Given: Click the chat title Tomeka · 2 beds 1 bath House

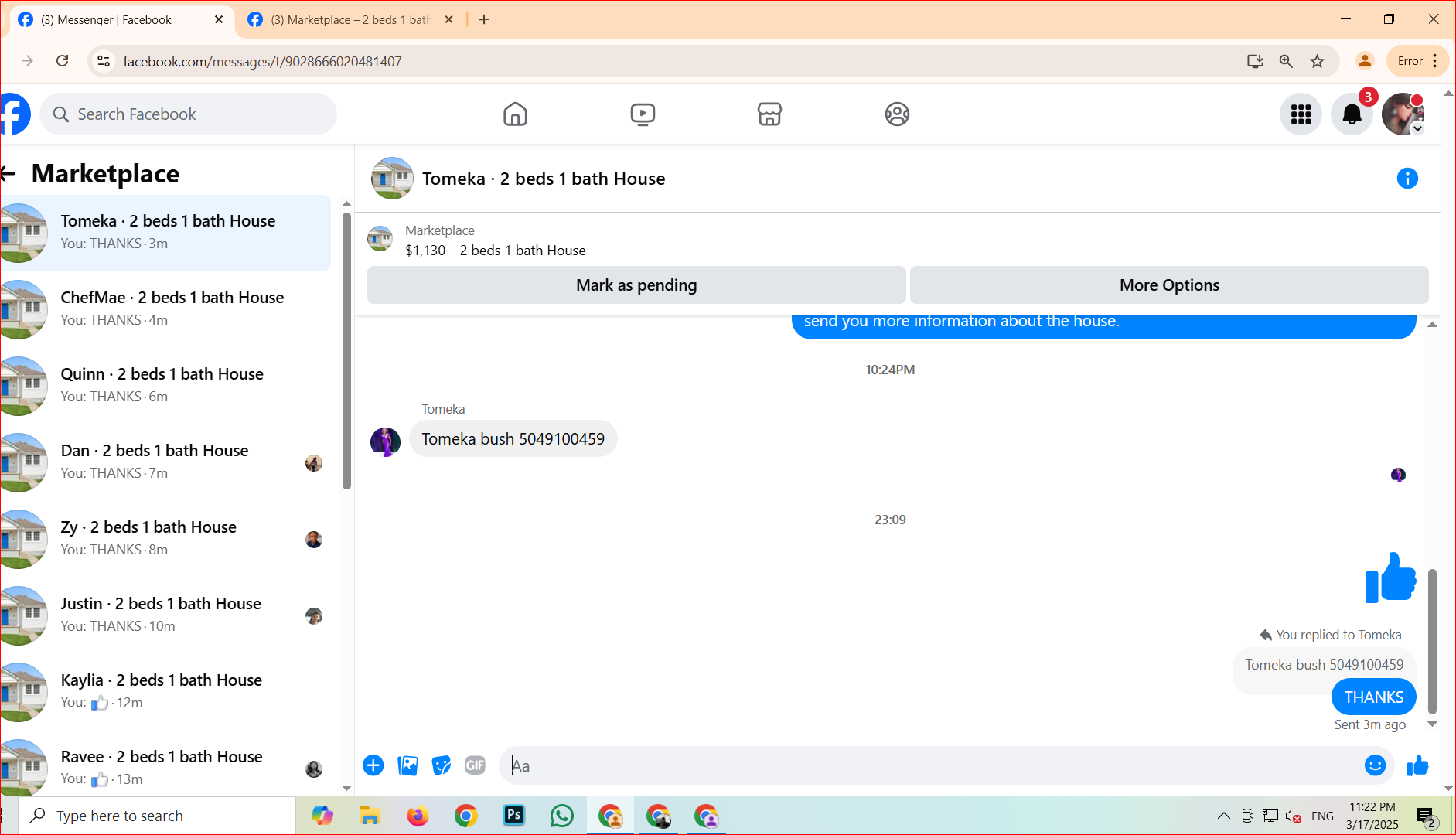Looking at the screenshot, I should (544, 179).
